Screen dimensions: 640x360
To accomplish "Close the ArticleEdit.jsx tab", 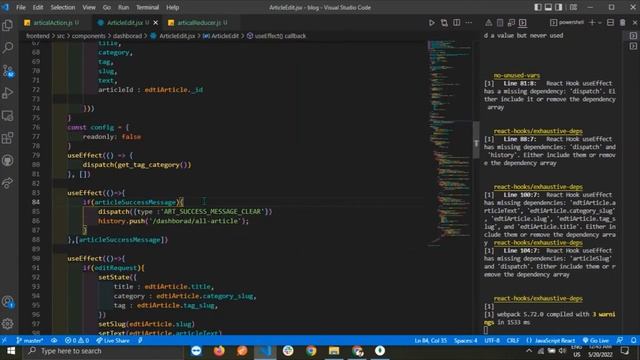I will (156, 23).
